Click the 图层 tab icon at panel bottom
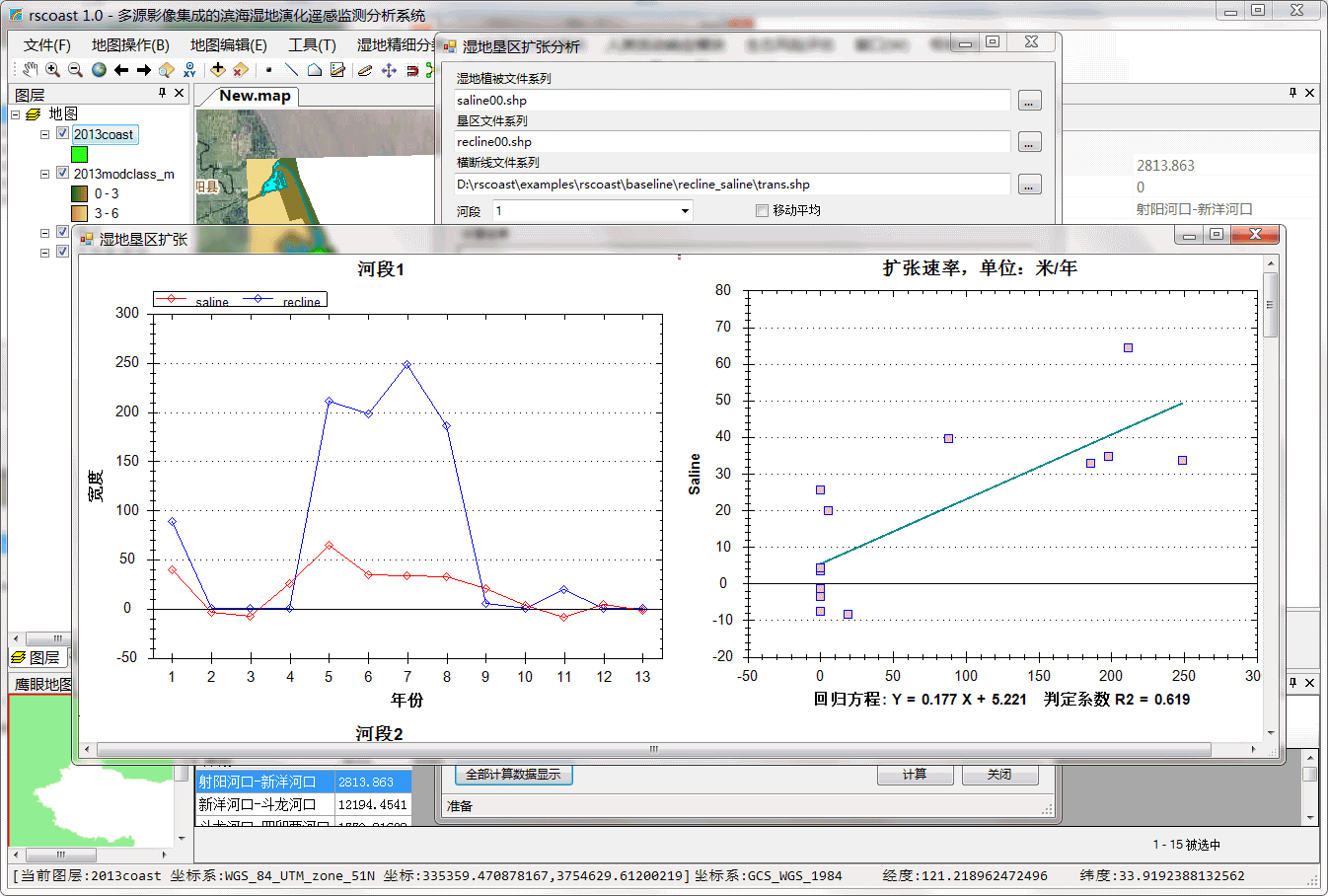Image resolution: width=1328 pixels, height=896 pixels. point(18,657)
